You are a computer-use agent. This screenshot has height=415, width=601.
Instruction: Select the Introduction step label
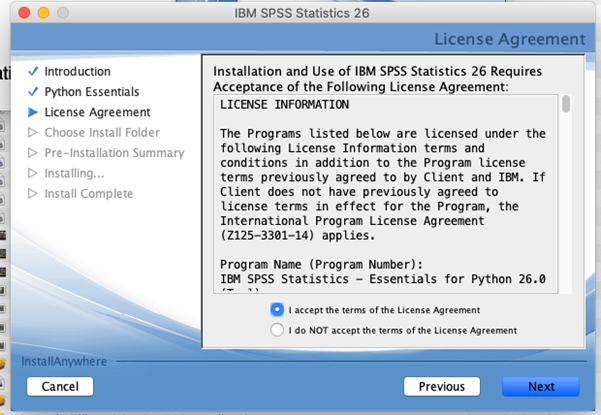click(77, 71)
